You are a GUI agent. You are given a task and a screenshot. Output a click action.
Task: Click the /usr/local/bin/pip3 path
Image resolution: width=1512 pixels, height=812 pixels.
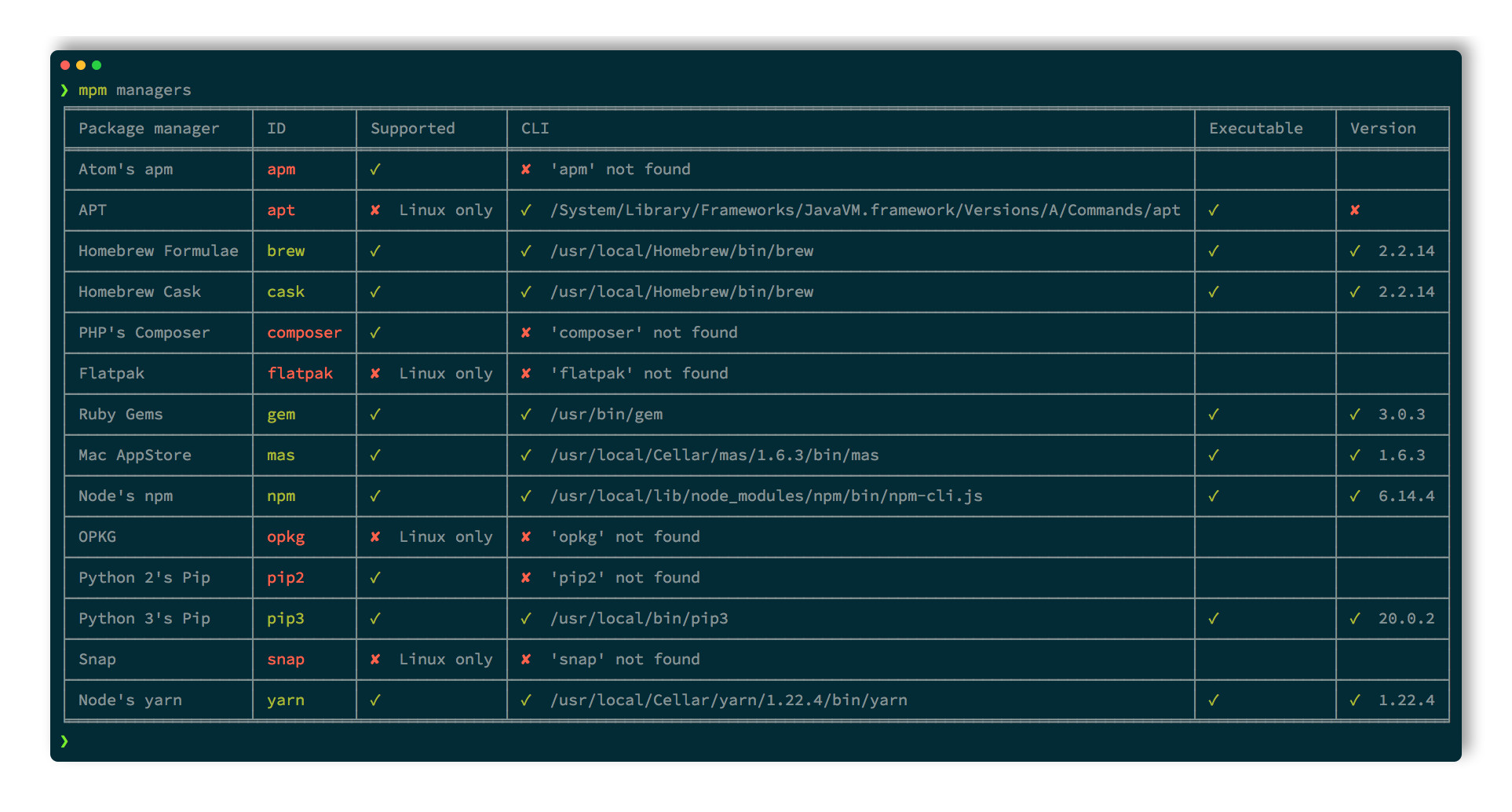pyautogui.click(x=639, y=619)
